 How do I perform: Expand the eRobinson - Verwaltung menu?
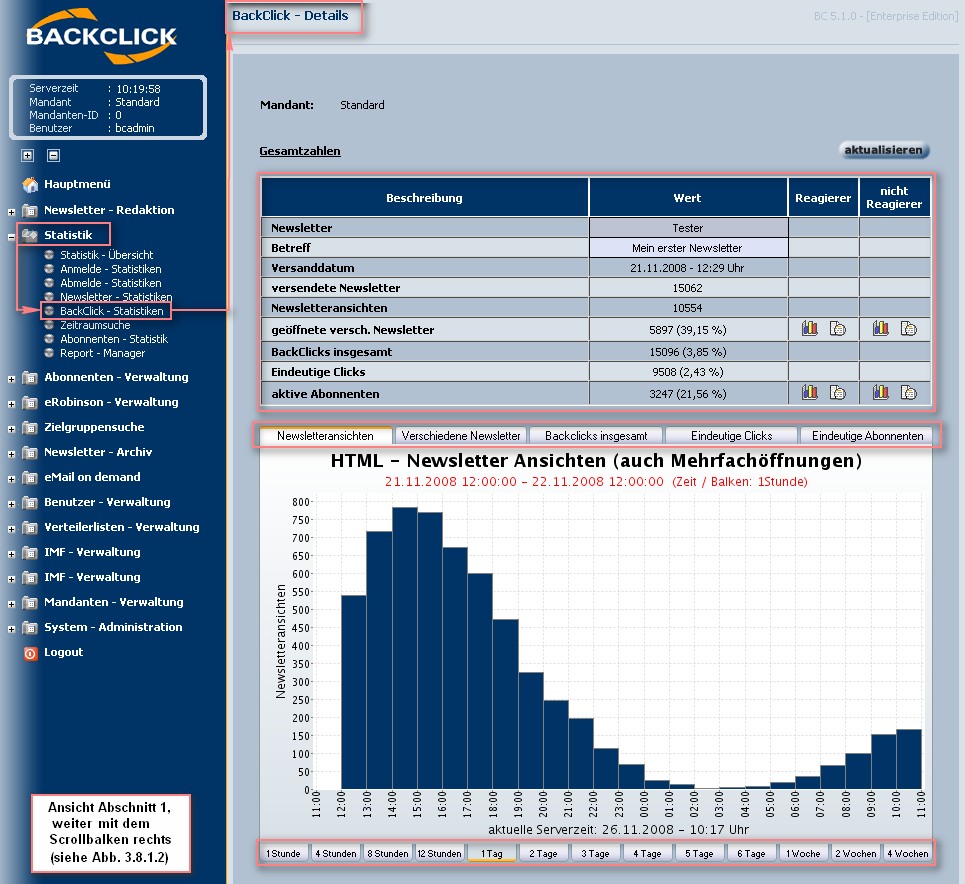coord(11,404)
